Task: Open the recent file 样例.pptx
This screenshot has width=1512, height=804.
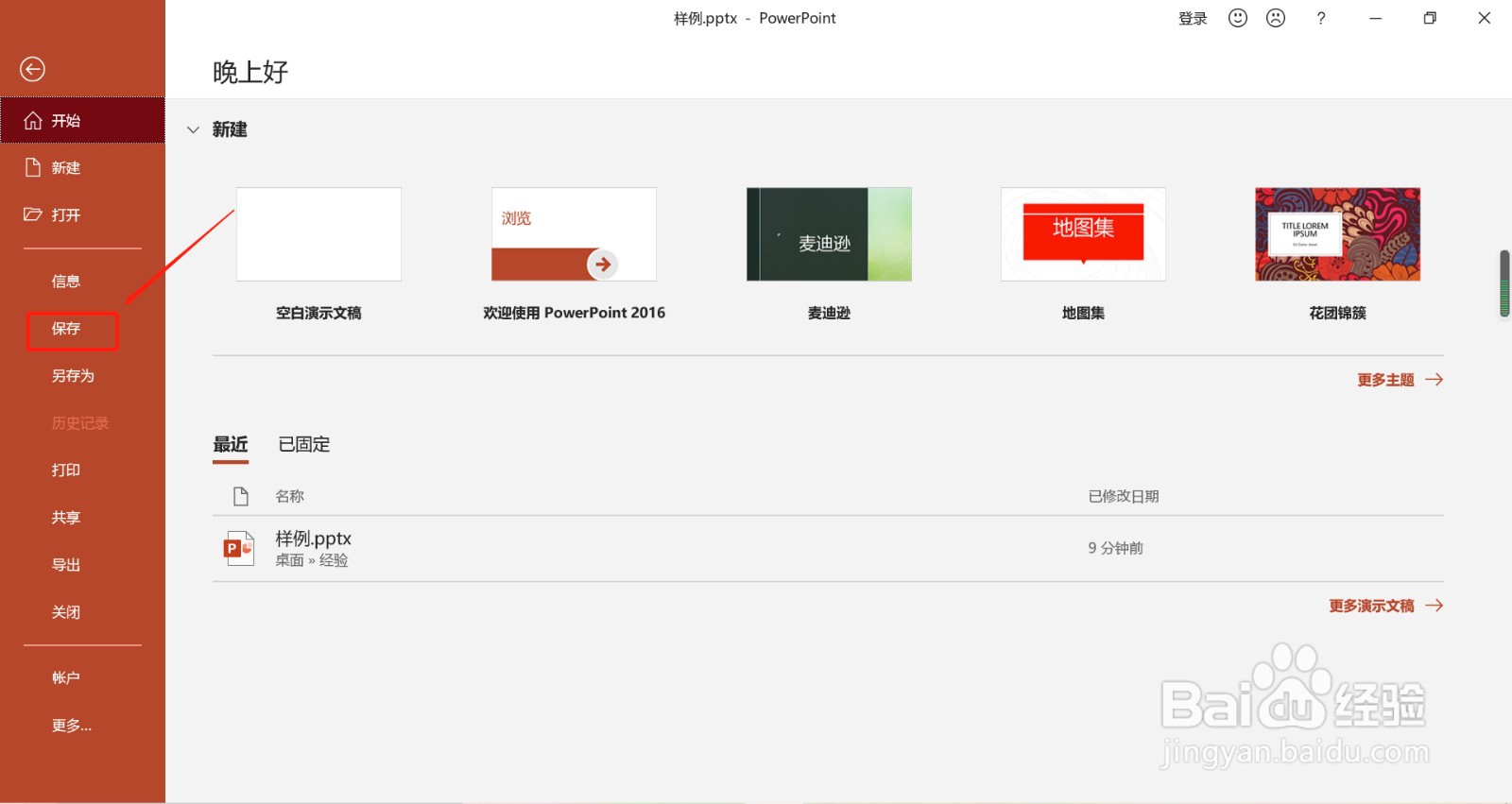Action: click(x=828, y=548)
